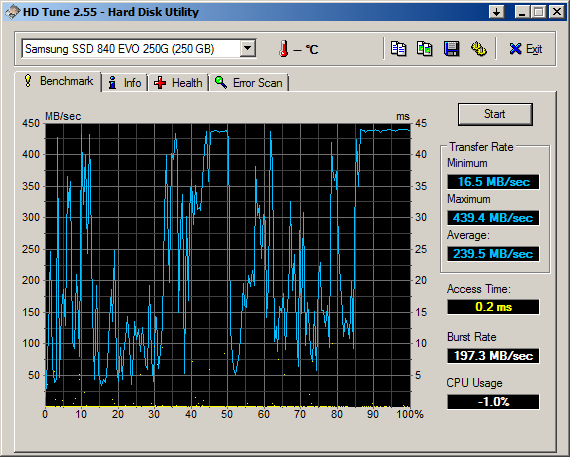Switch to the Benchmark tab
This screenshot has width=570, height=457.
coord(58,81)
